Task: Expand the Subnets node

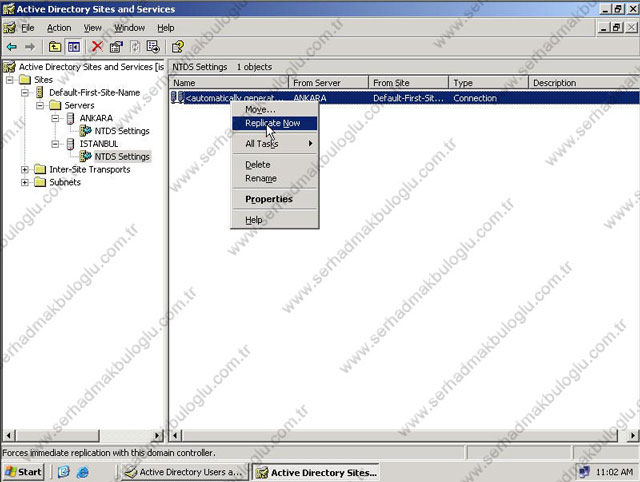Action: 25,182
